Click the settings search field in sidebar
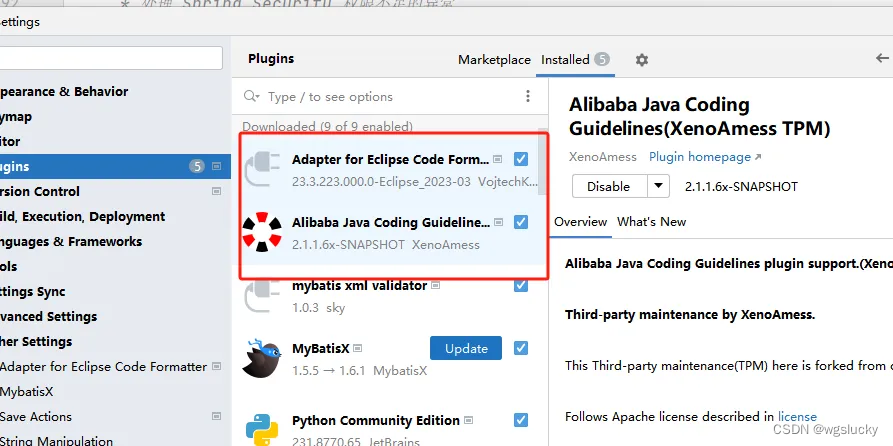 point(111,58)
